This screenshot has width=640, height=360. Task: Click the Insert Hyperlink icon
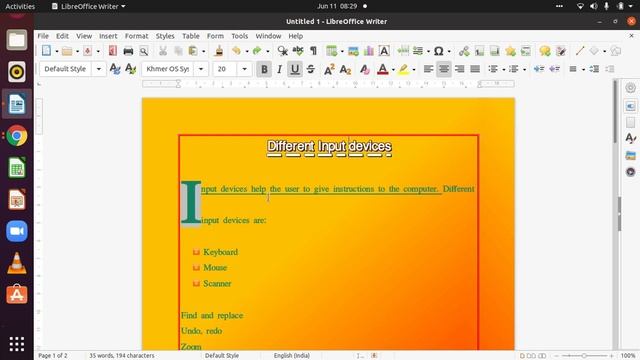point(464,51)
